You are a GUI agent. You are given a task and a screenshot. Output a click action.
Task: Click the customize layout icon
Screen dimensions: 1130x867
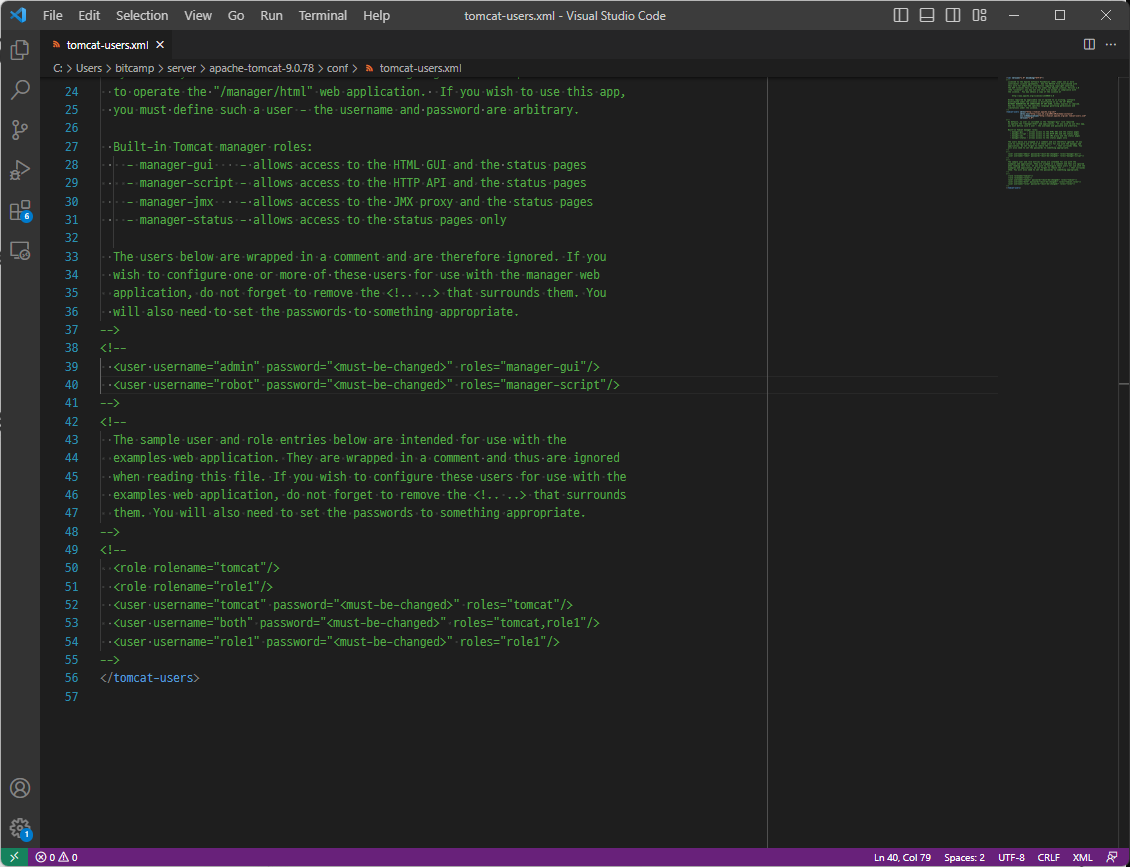(x=979, y=15)
